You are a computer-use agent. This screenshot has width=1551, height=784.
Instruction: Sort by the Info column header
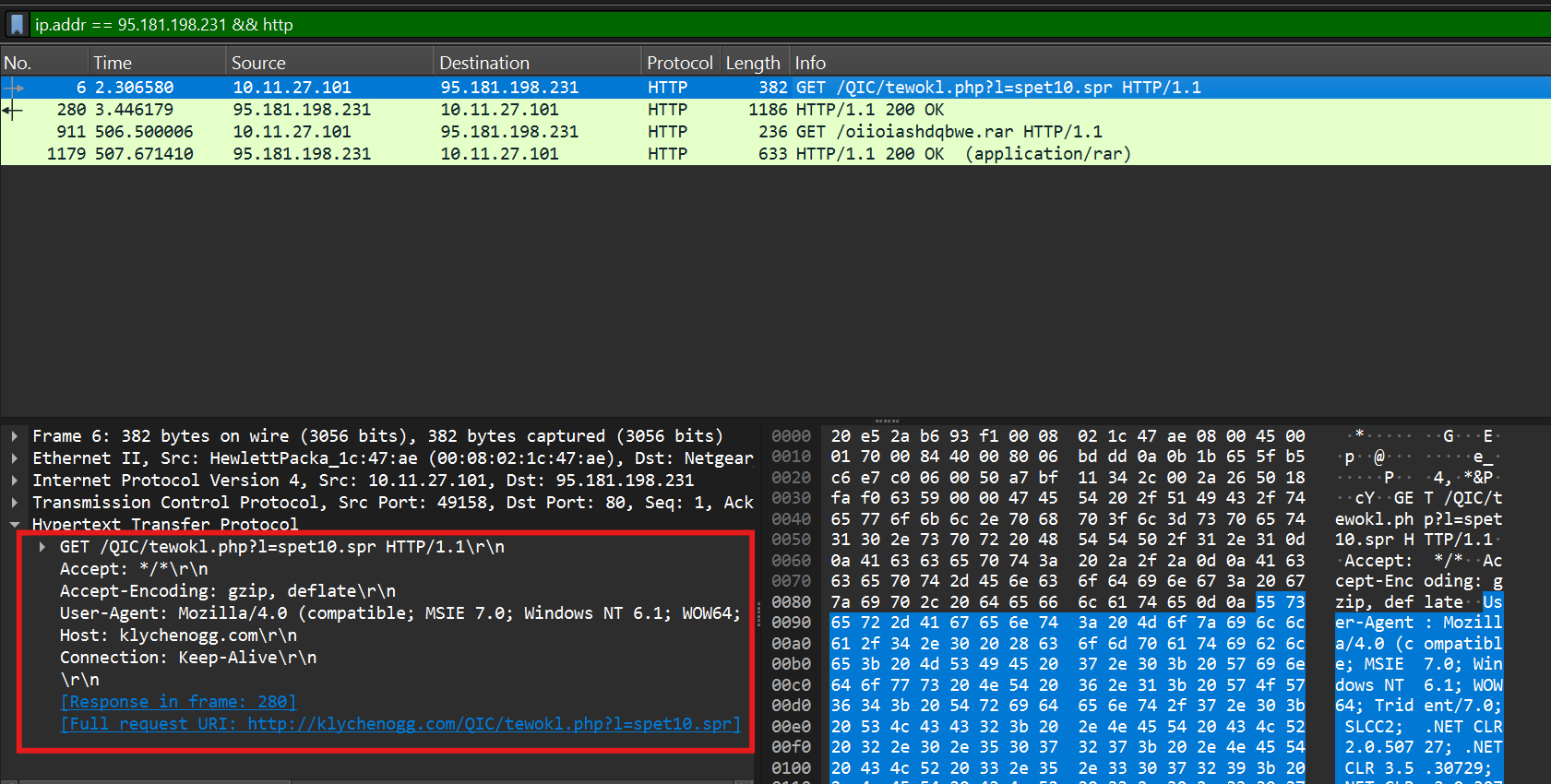(1170, 63)
